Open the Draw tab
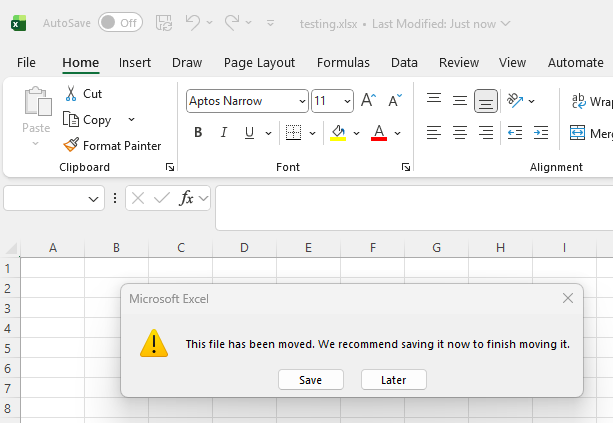 187,63
